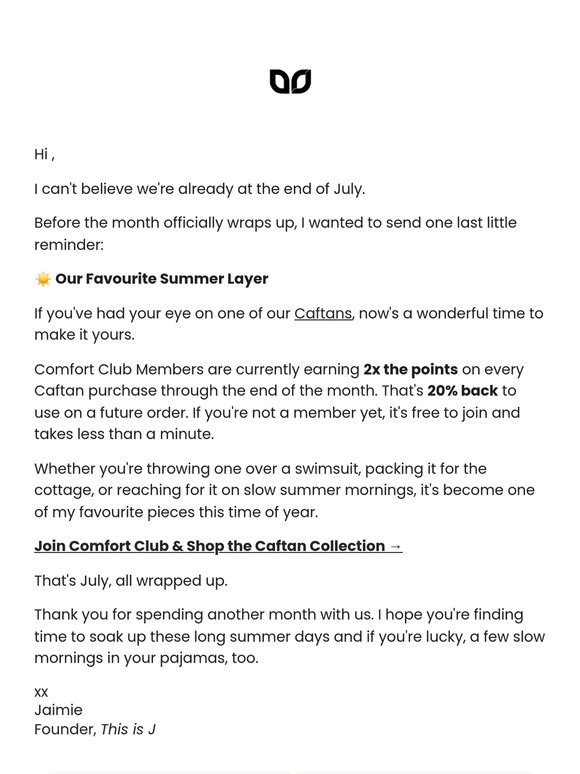This screenshot has height=774, width=580.
Task: Click the bold 20% back text
Action: (463, 390)
